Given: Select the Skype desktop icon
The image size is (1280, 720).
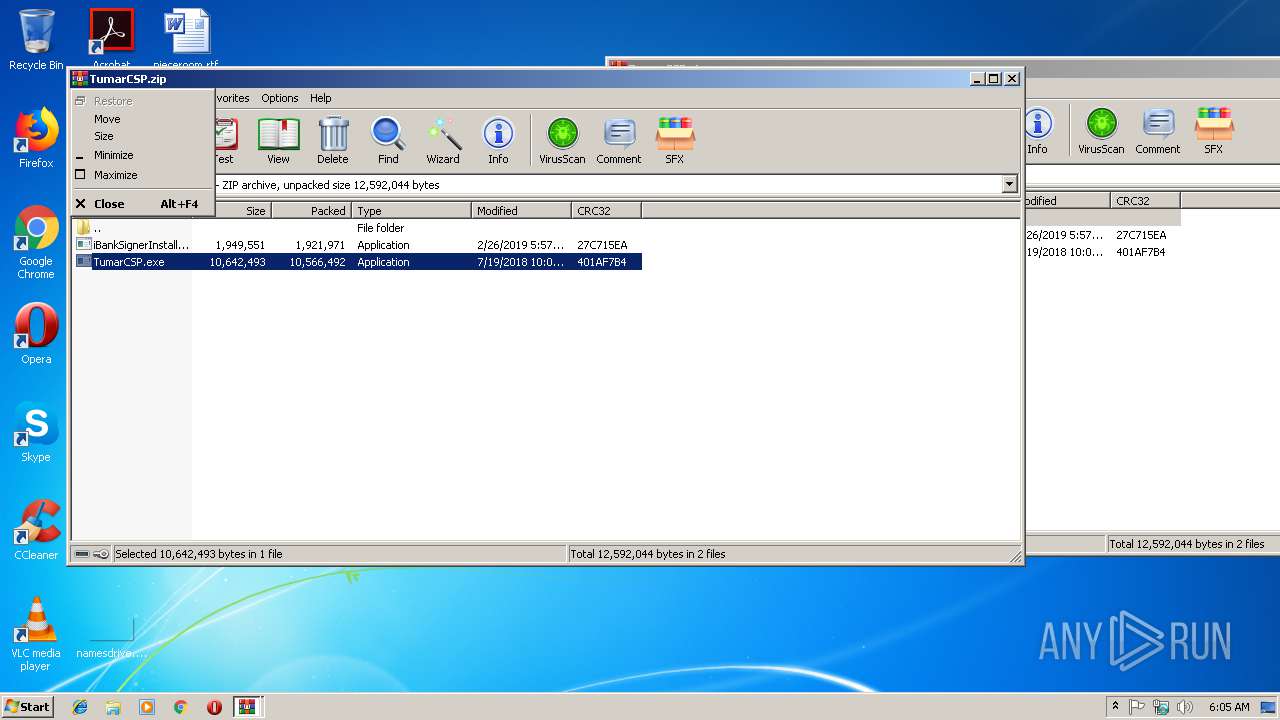Looking at the screenshot, I should pos(36,432).
